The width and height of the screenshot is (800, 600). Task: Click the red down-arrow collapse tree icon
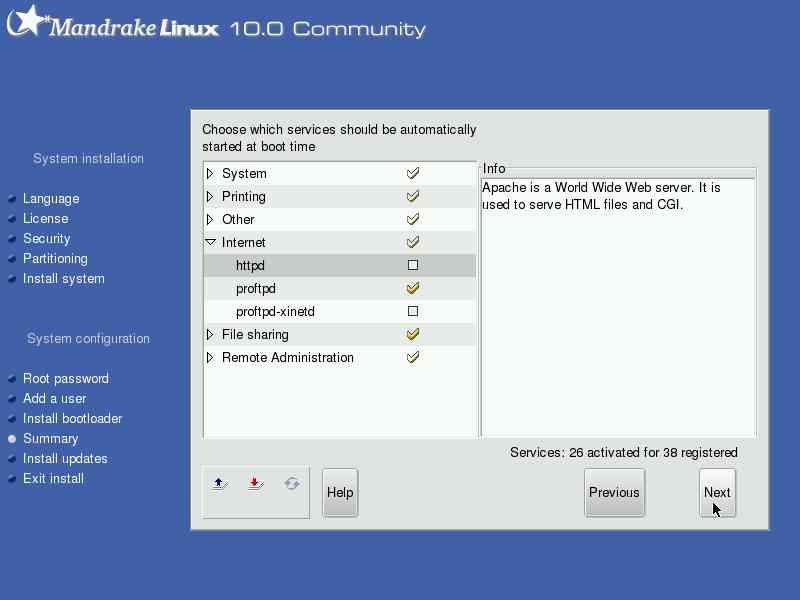click(x=256, y=483)
